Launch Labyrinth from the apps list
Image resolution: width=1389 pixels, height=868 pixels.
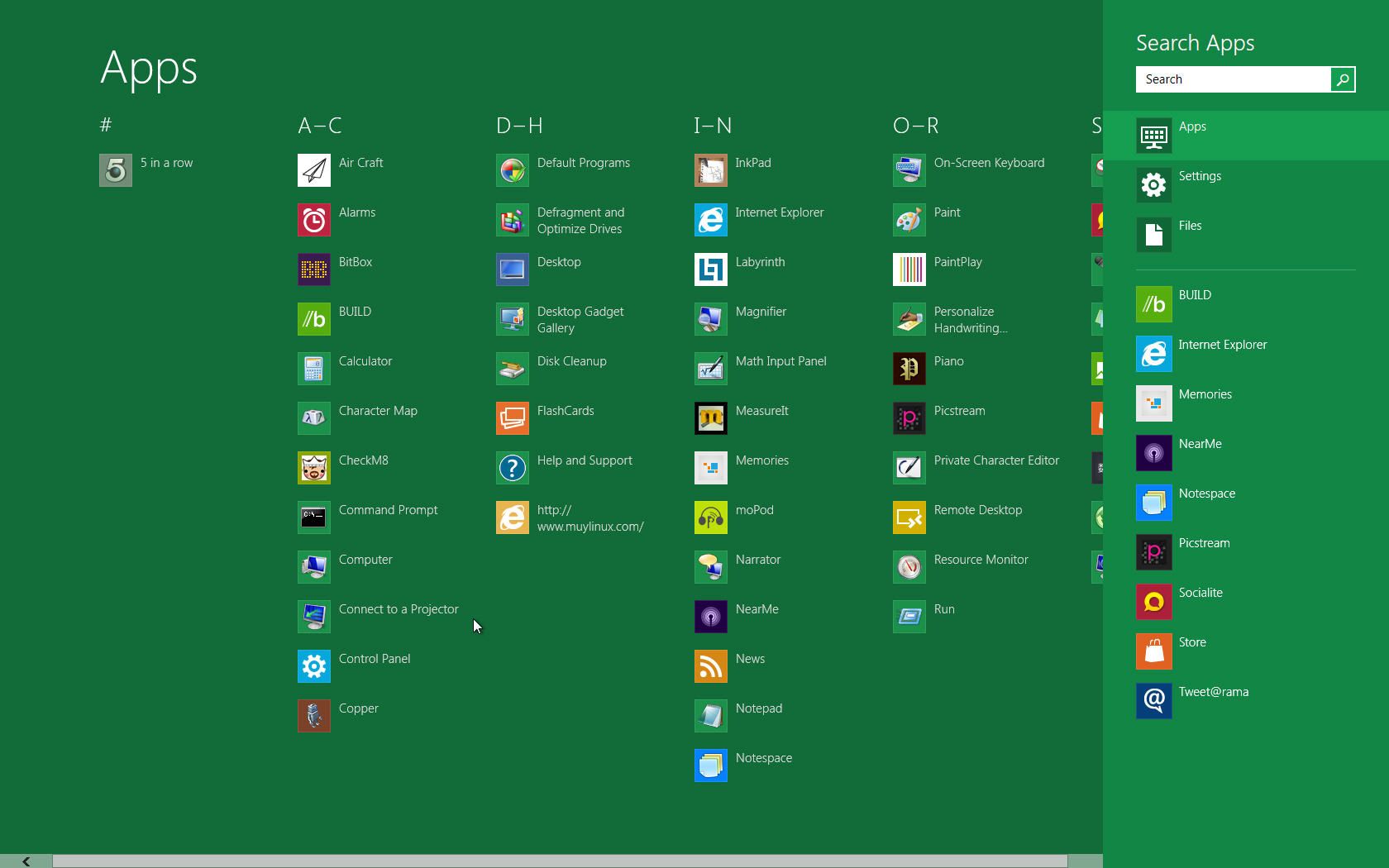711,269
